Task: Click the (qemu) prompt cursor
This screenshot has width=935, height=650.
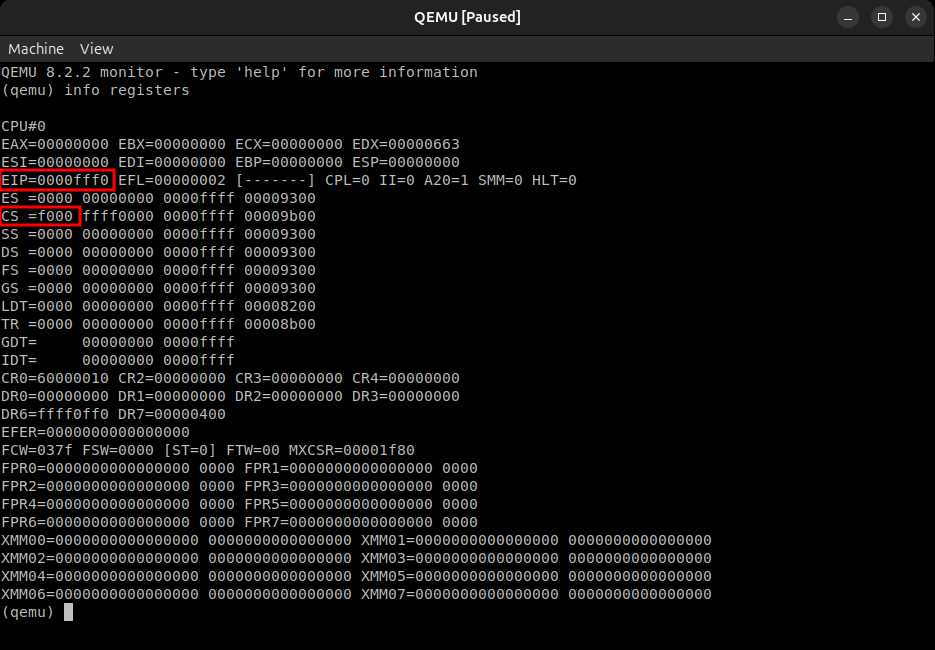Action: pos(67,612)
